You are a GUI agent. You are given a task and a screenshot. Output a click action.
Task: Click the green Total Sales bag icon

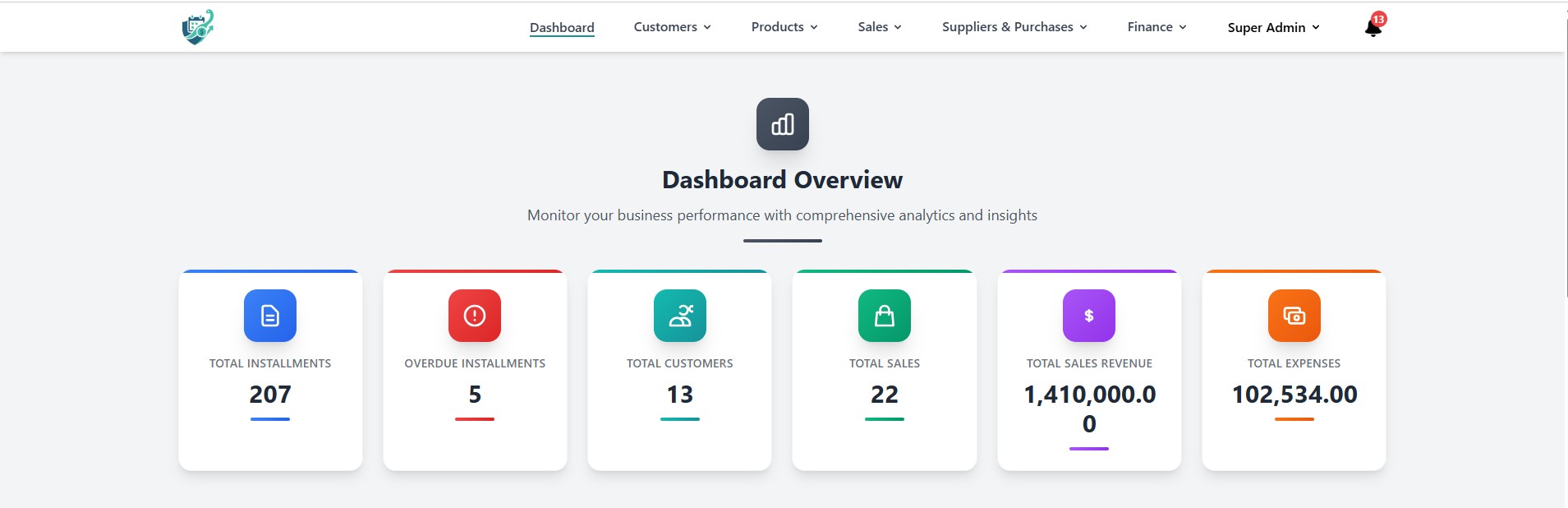point(884,316)
